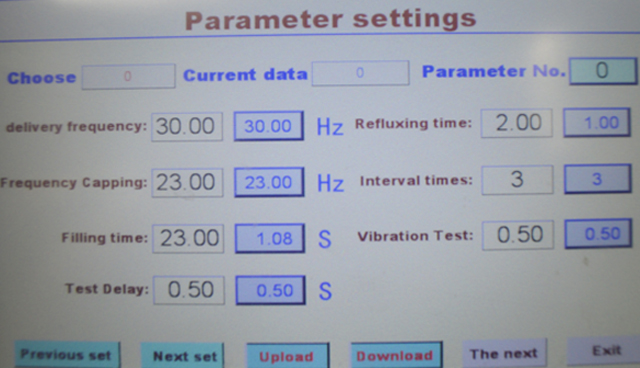Image resolution: width=640 pixels, height=368 pixels.
Task: Select Interval times white 3 readout
Action: tap(518, 180)
